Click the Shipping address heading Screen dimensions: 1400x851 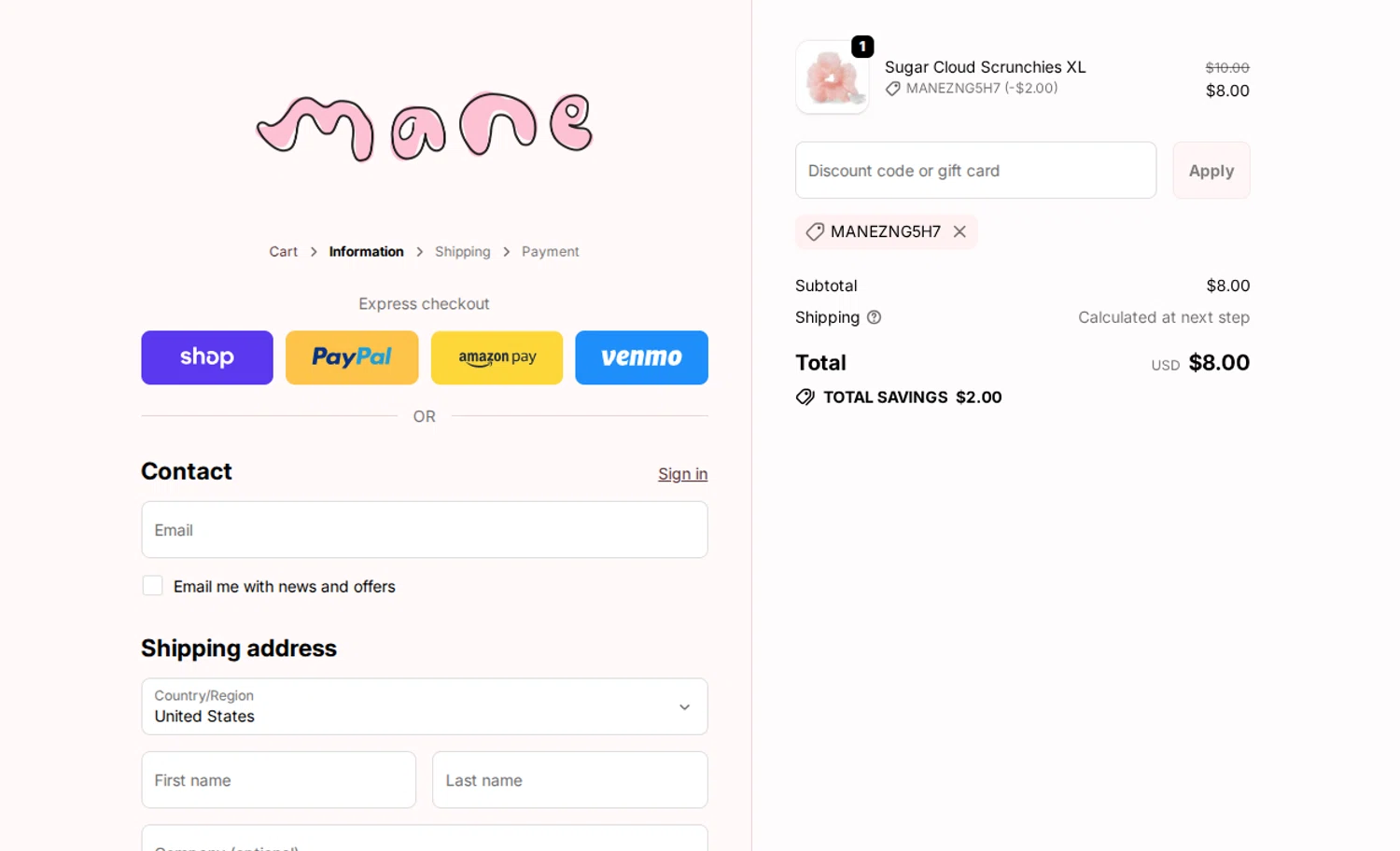click(239, 649)
